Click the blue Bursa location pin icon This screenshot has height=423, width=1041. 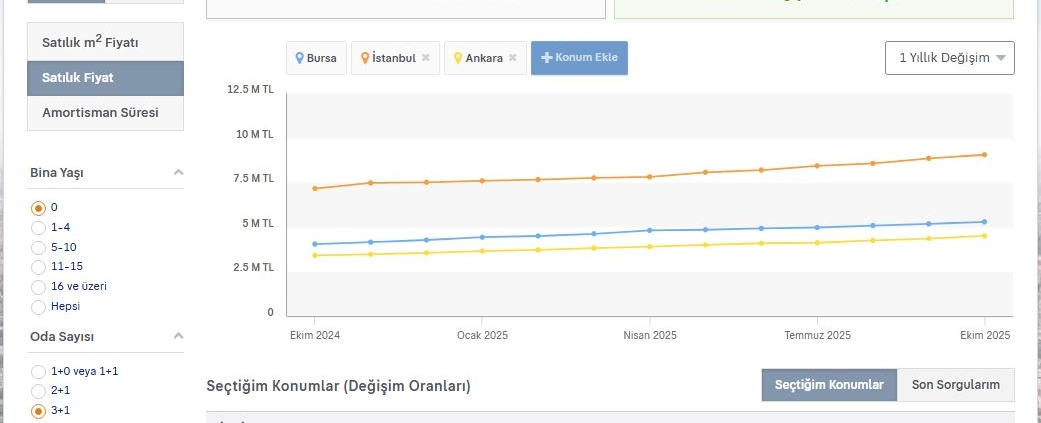299,58
